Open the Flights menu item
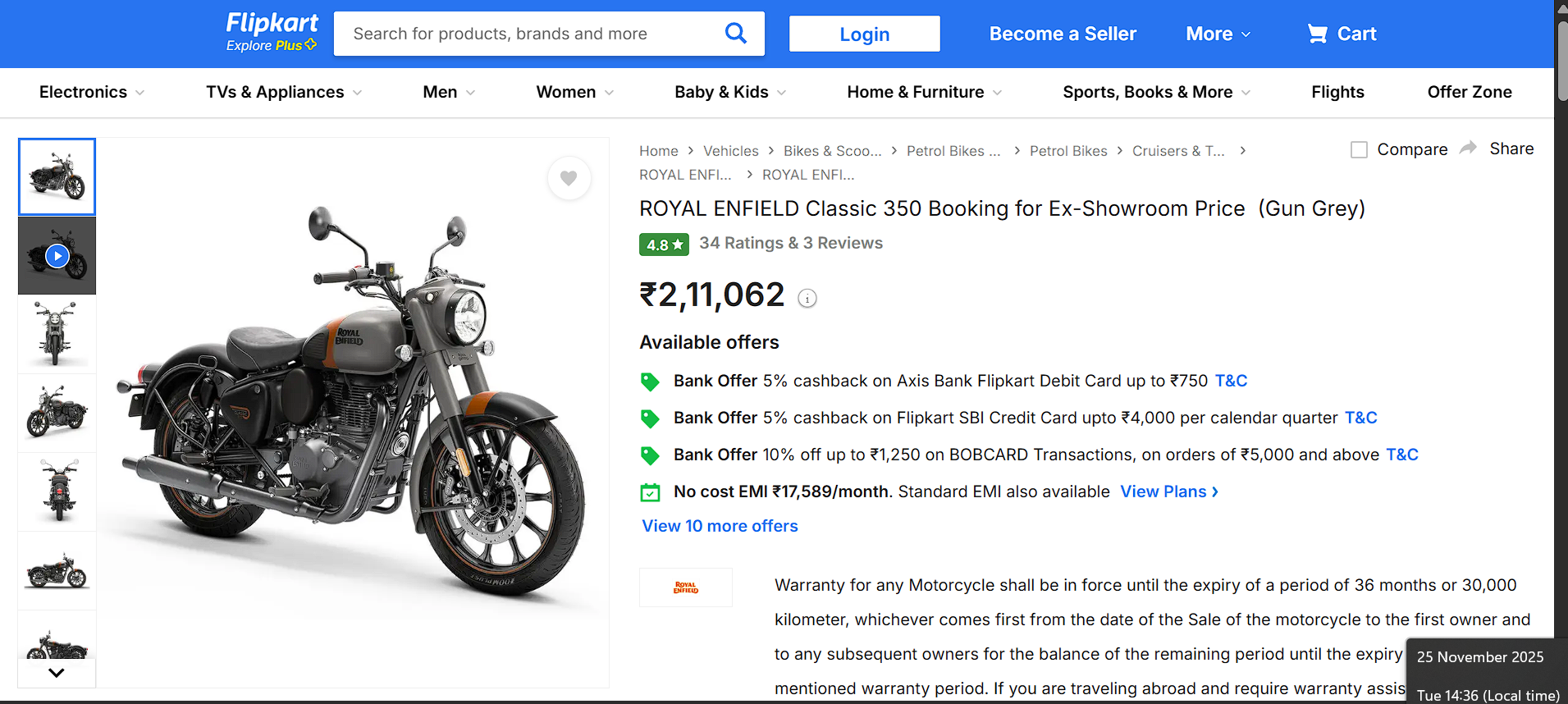This screenshot has width=1568, height=704. 1337,92
